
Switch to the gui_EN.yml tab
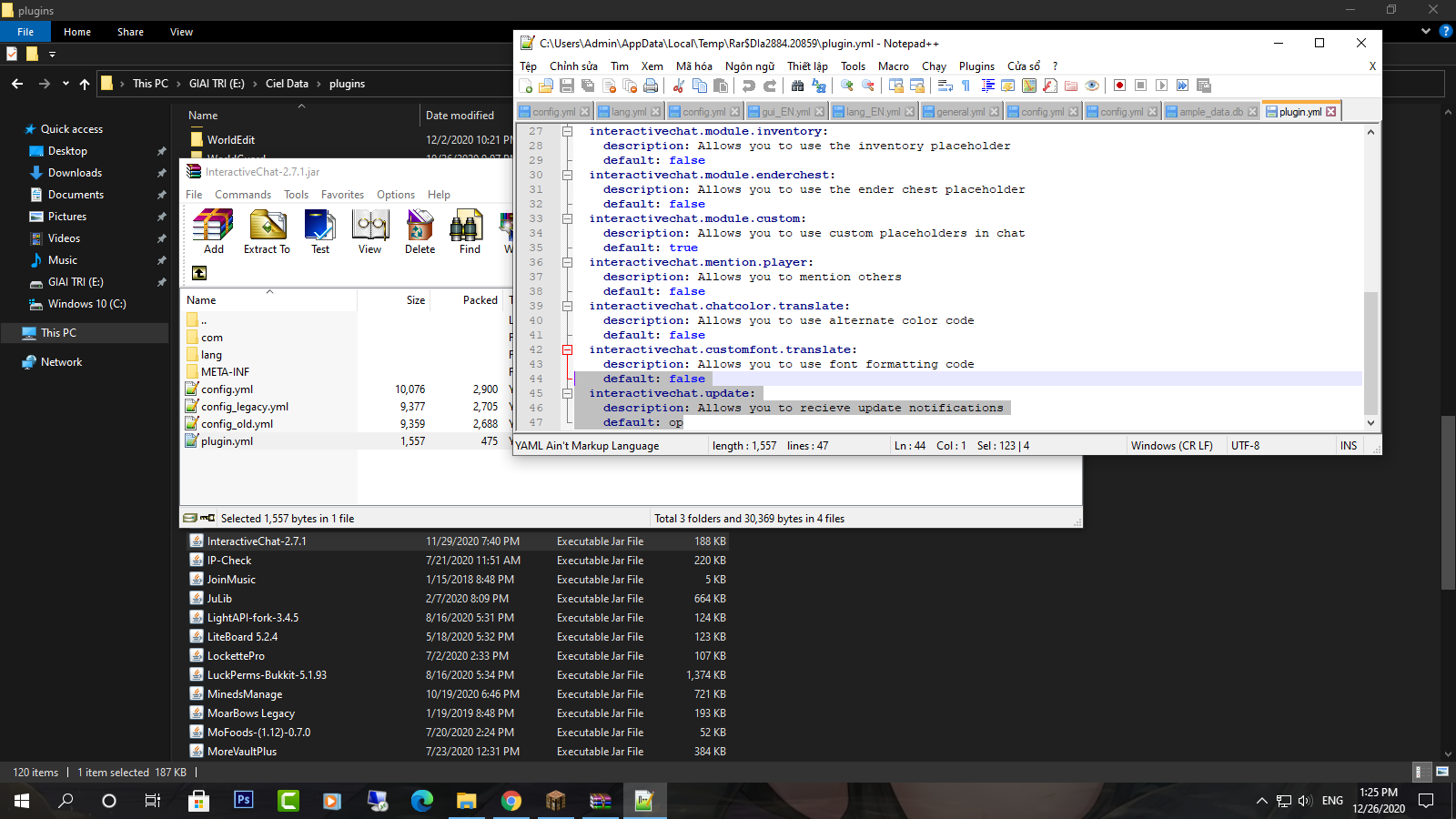point(785,112)
